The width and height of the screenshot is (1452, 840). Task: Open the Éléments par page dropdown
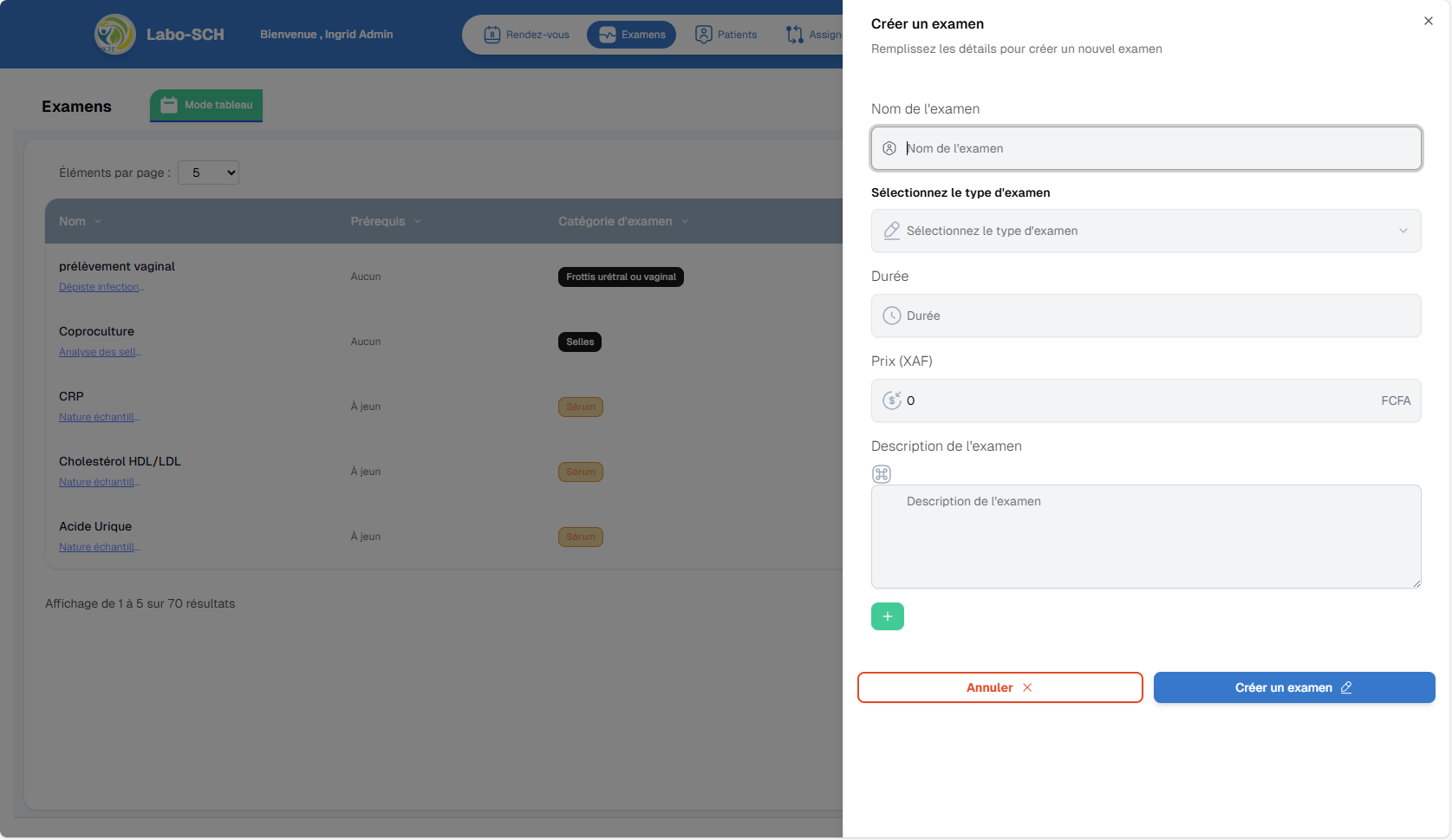pyautogui.click(x=208, y=173)
